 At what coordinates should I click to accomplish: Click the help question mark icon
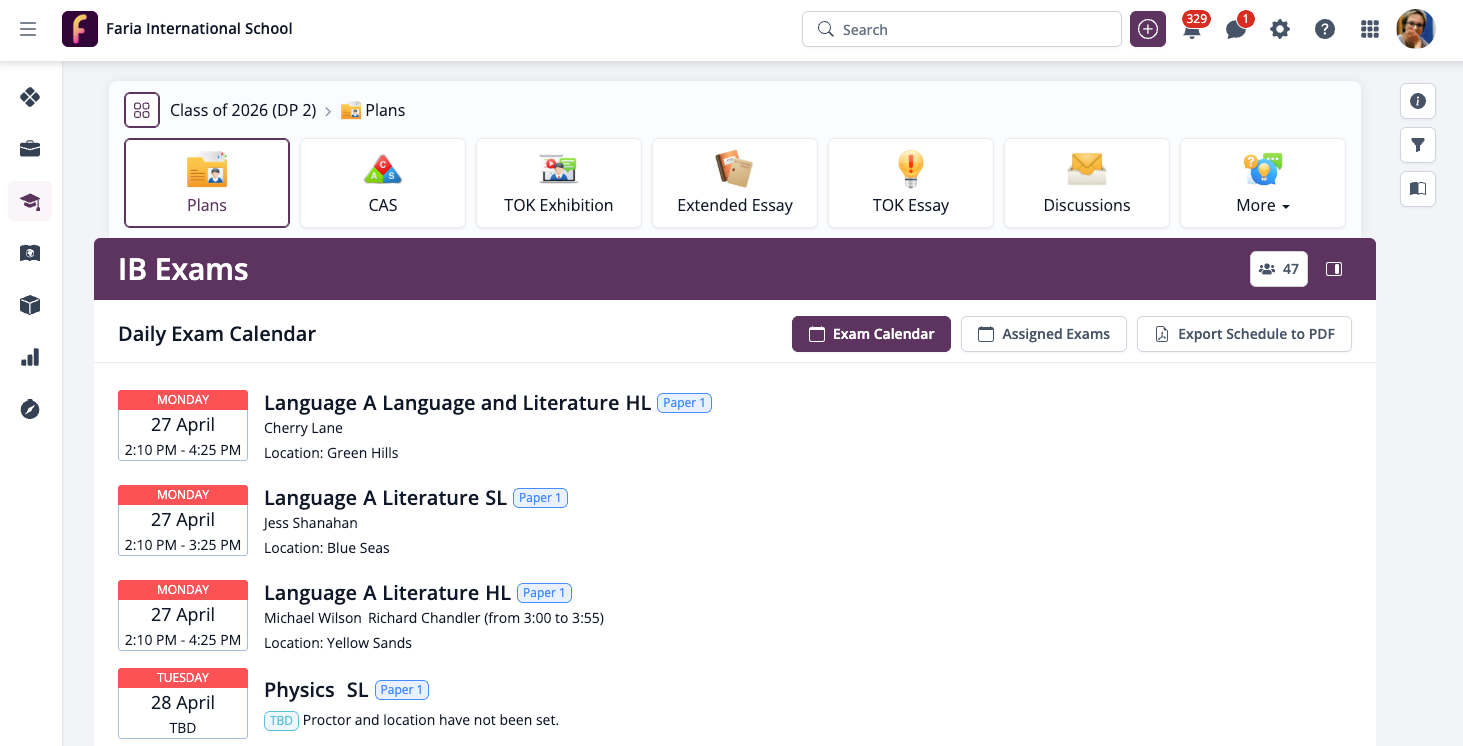click(x=1325, y=30)
